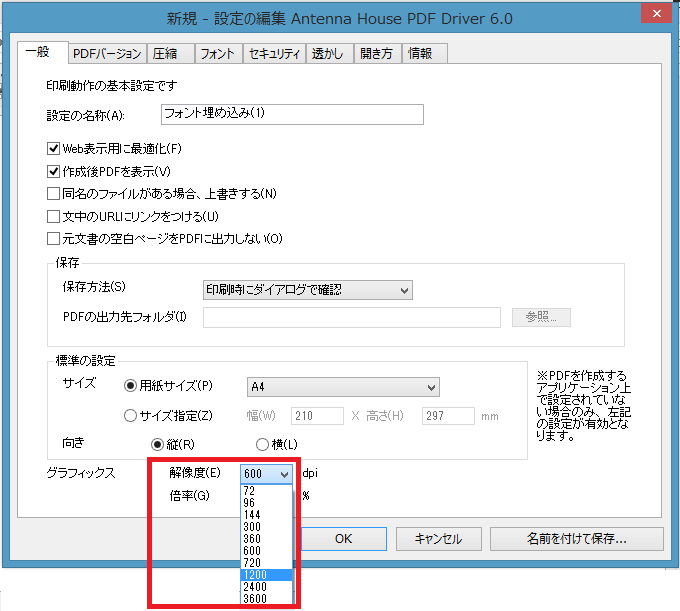Switch to the 開き方 tab
Image resolution: width=680 pixels, height=611 pixels.
point(377,54)
